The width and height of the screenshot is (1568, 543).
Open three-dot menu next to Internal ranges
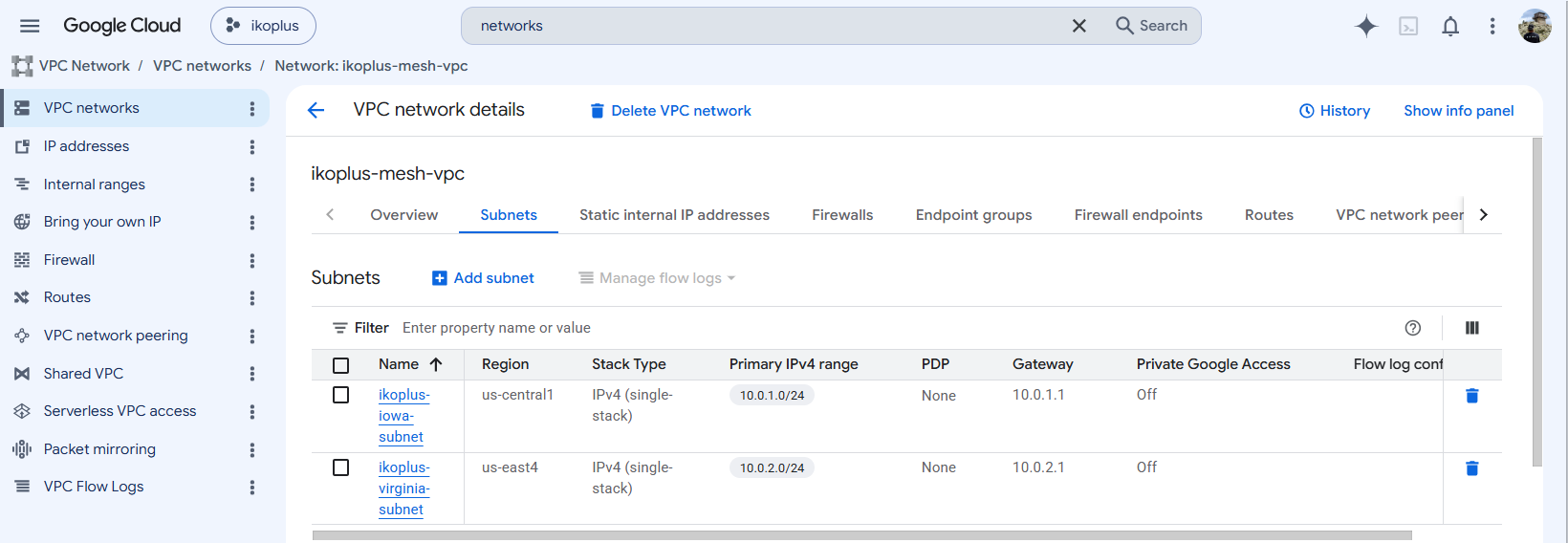(252, 185)
